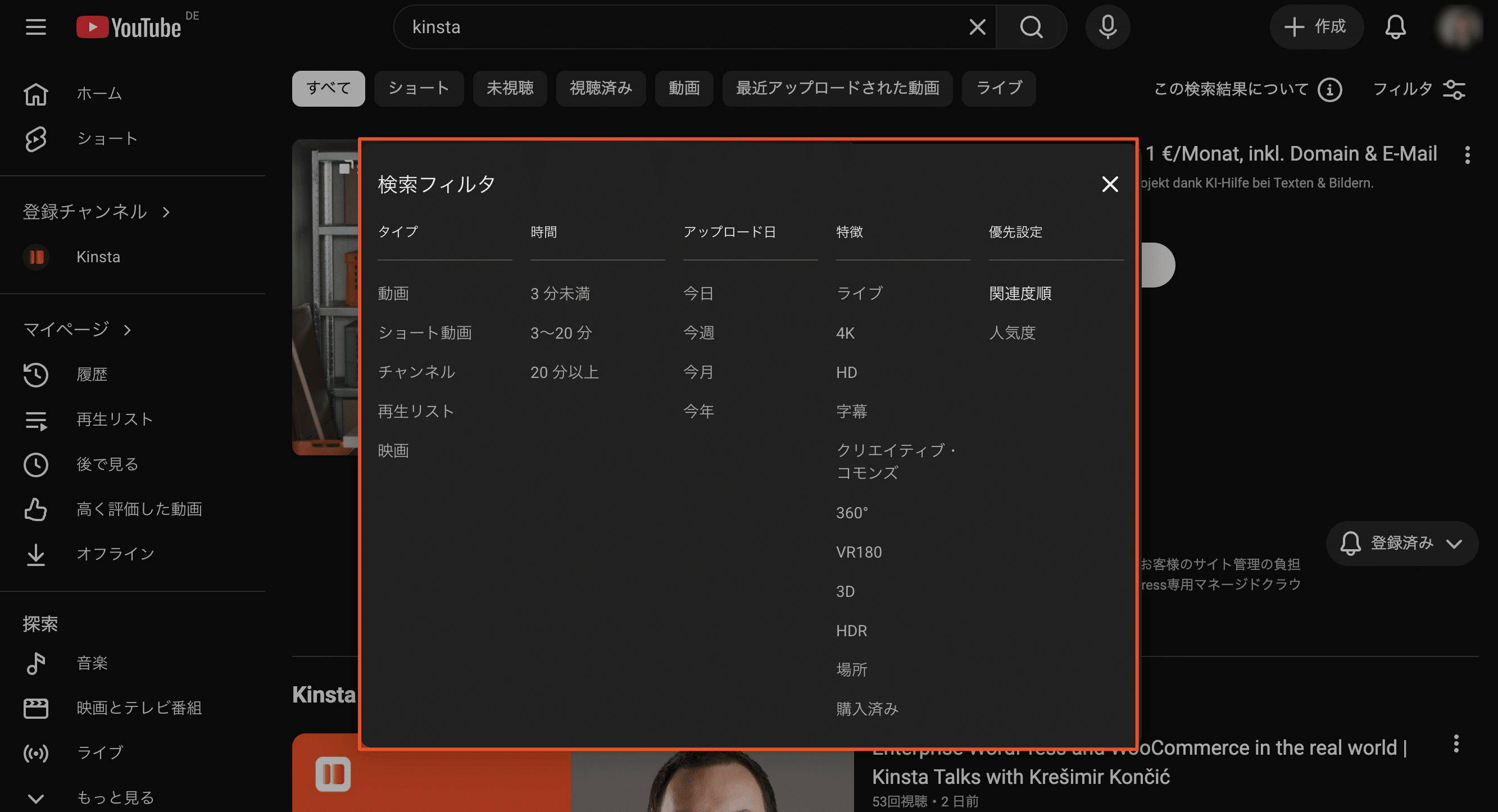1498x812 pixels.
Task: Filter upload date 今日
Action: point(698,294)
